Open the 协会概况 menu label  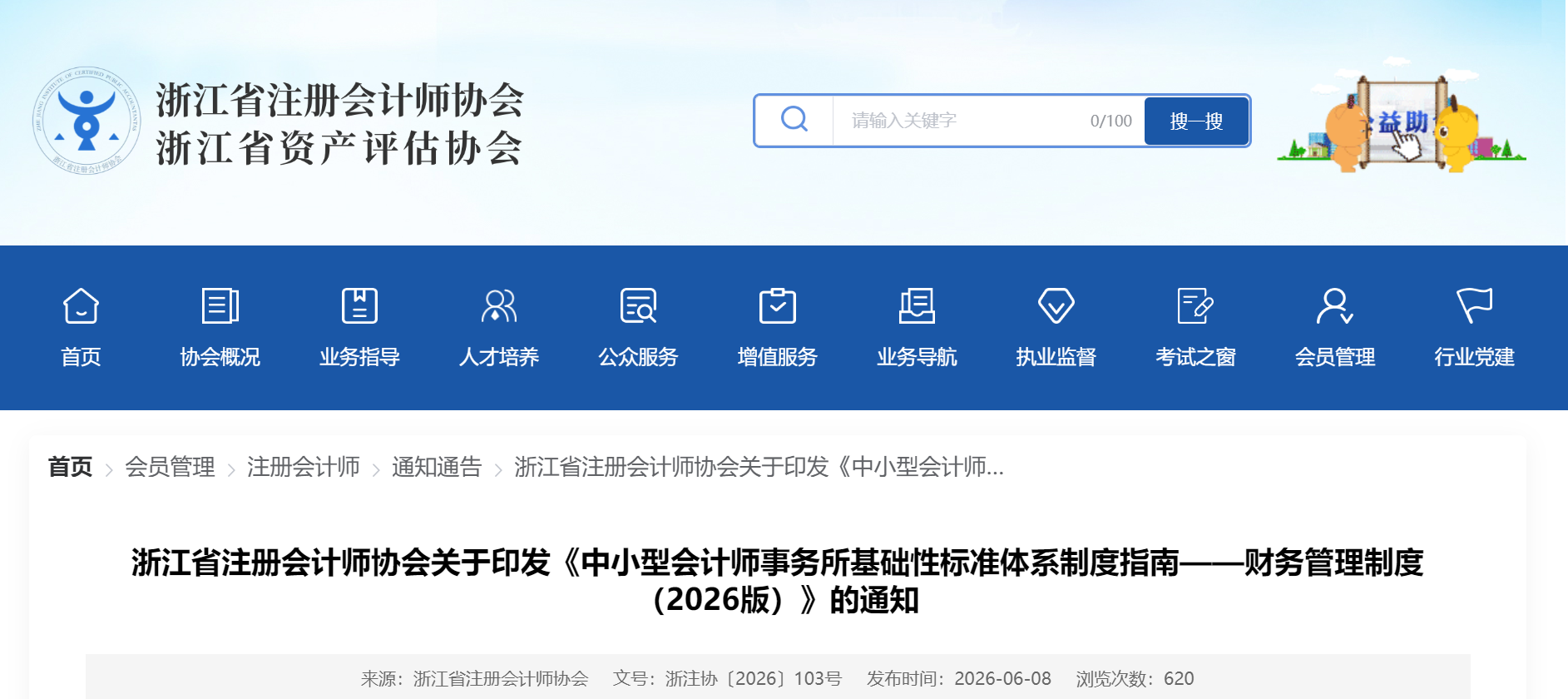coord(220,357)
